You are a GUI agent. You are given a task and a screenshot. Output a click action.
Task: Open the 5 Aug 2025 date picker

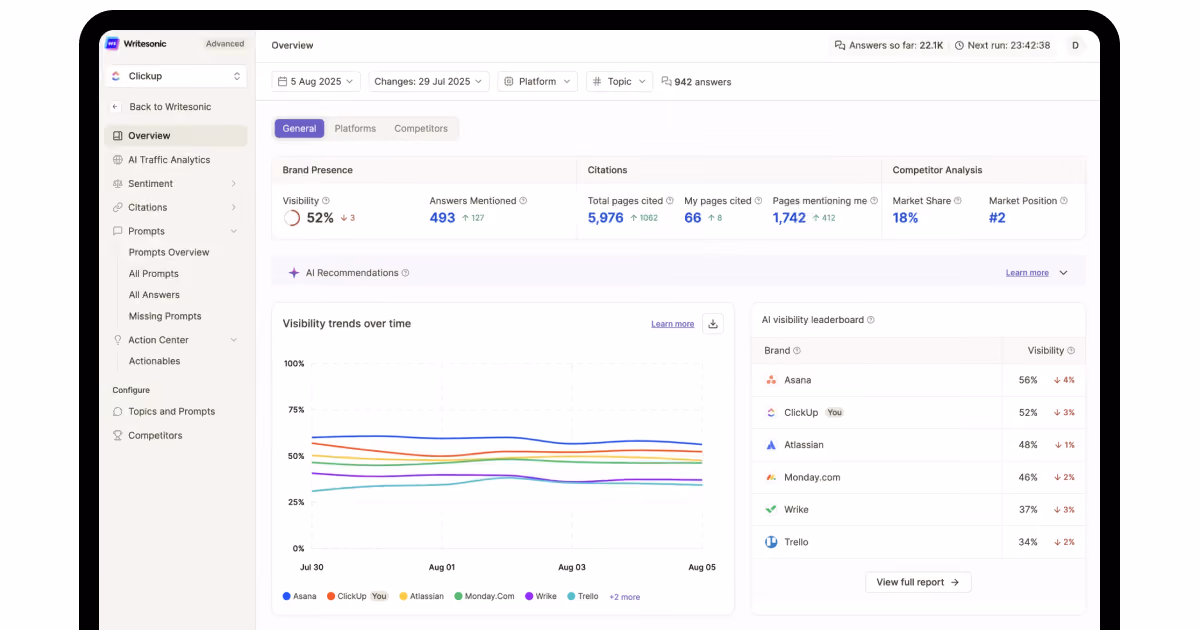click(x=316, y=82)
